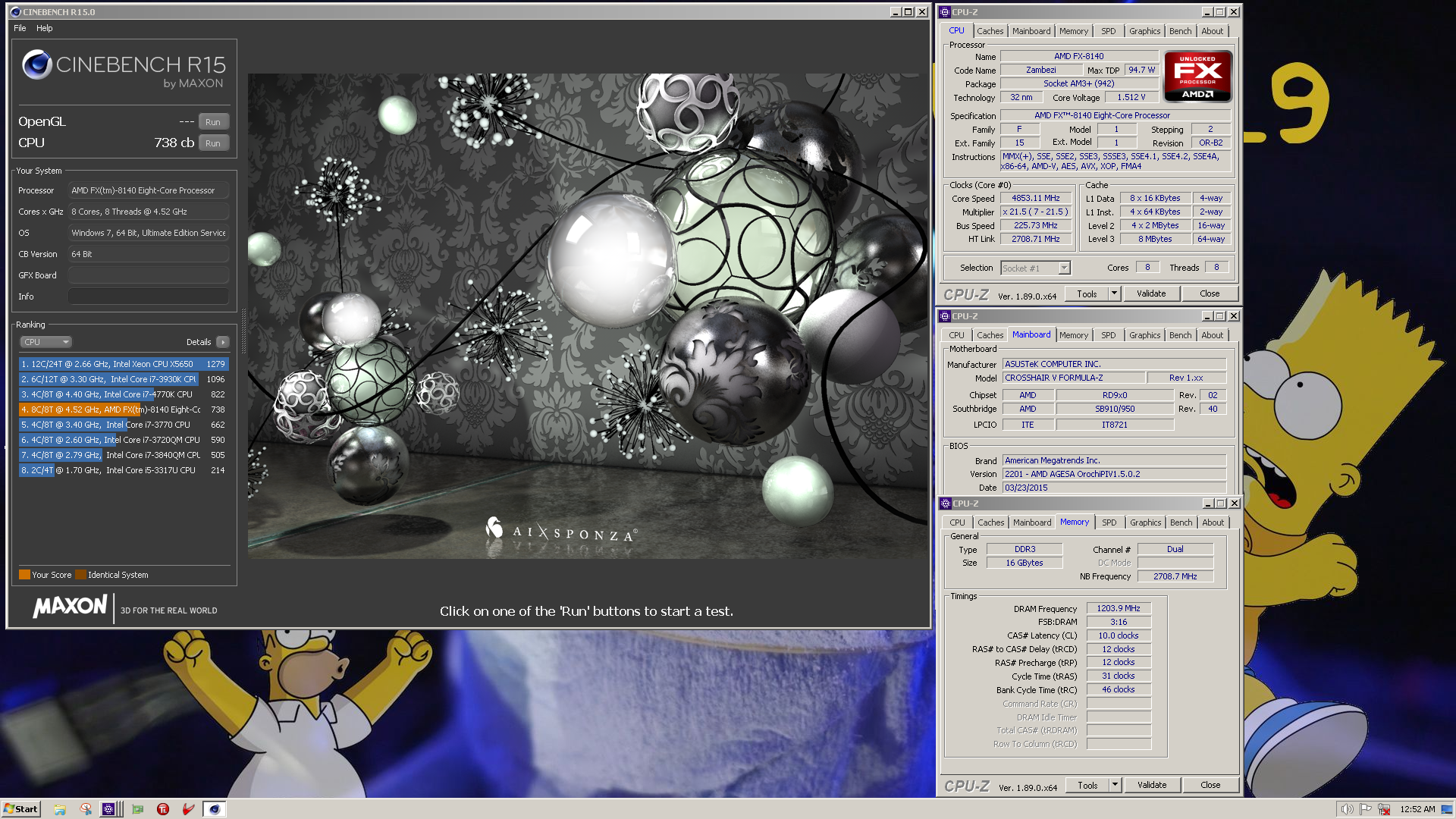Viewport: 1456px width, 819px height.
Task: Click the AMD FX Unlocked processor logo
Action: point(1197,76)
